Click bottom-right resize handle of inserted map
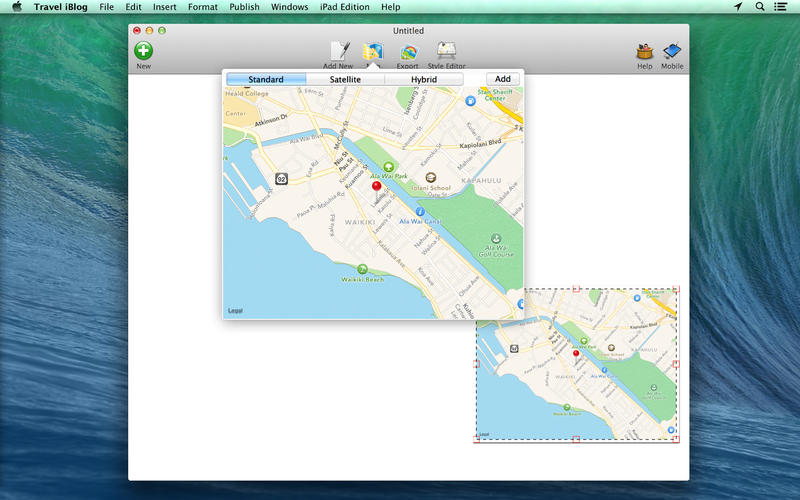 tap(677, 439)
